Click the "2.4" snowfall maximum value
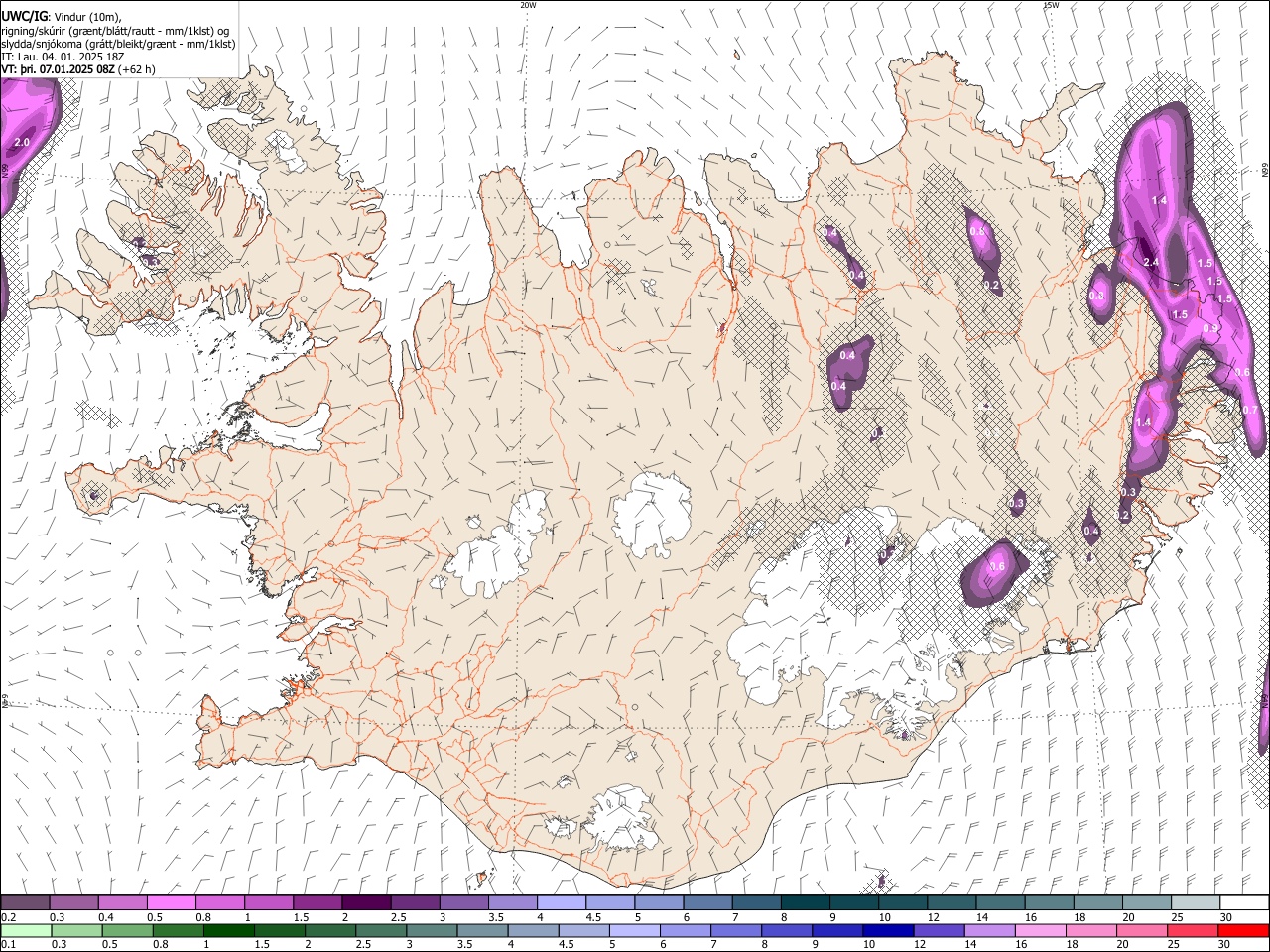Viewport: 1270px width, 952px height. tap(1151, 262)
